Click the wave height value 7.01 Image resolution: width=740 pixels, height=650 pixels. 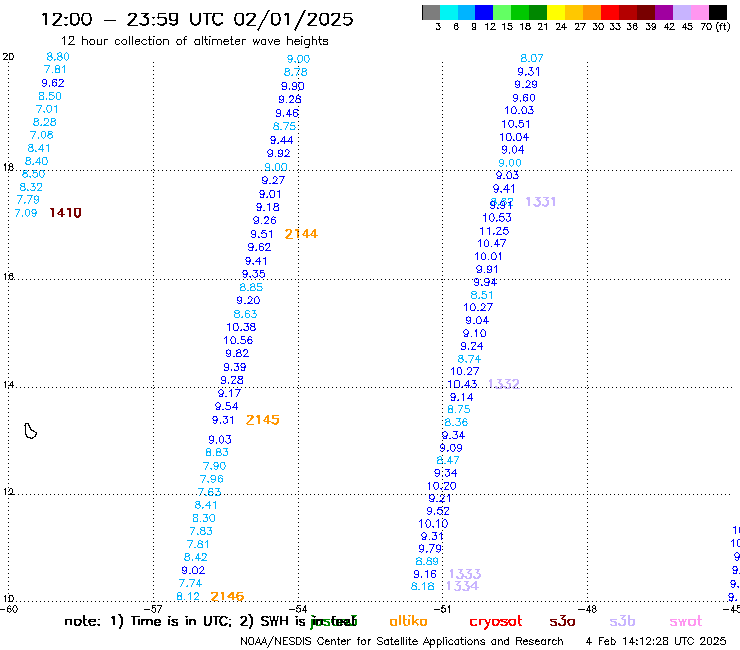coord(47,109)
